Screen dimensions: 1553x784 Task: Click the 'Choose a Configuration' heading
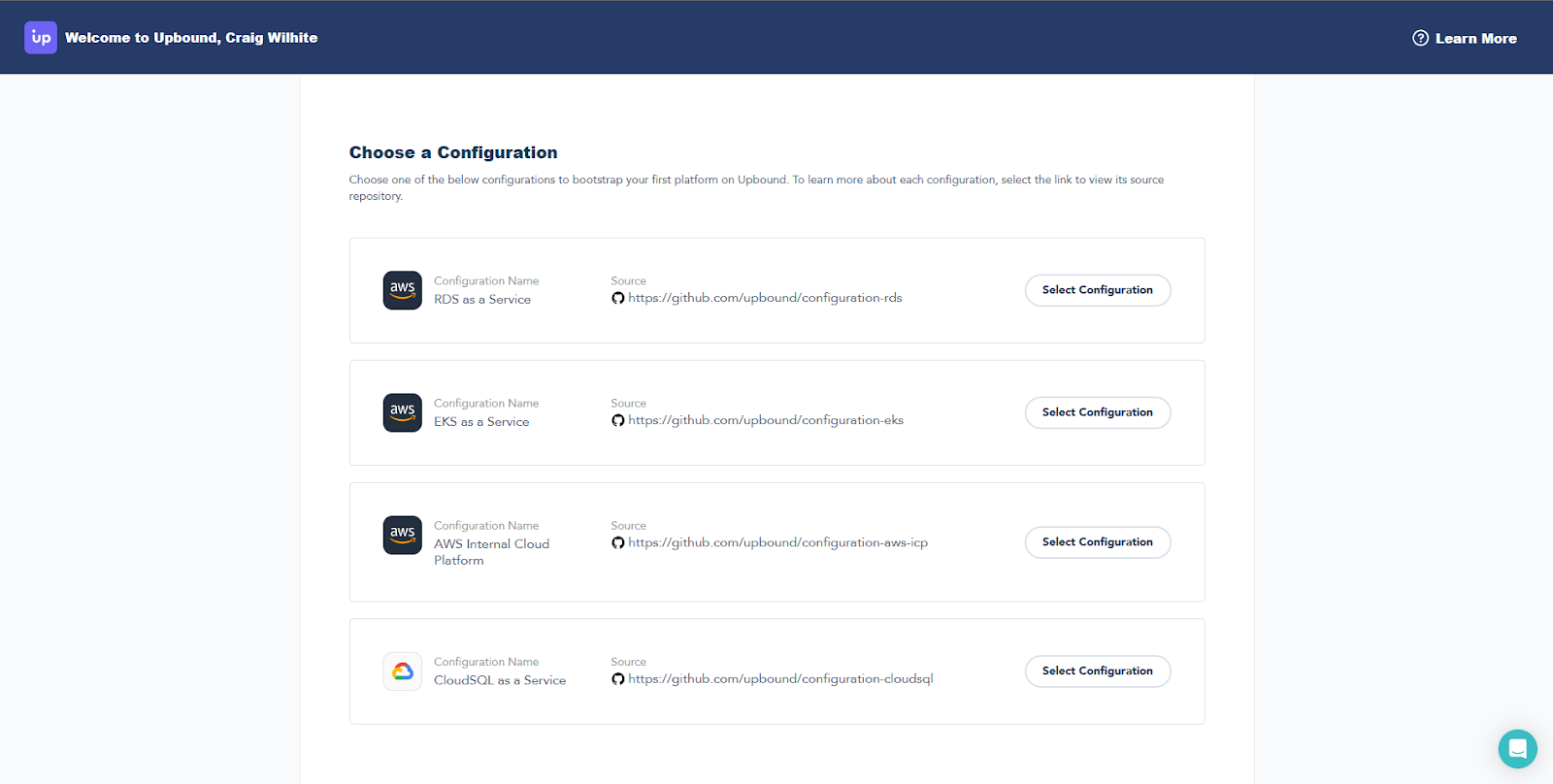pyautogui.click(x=453, y=152)
